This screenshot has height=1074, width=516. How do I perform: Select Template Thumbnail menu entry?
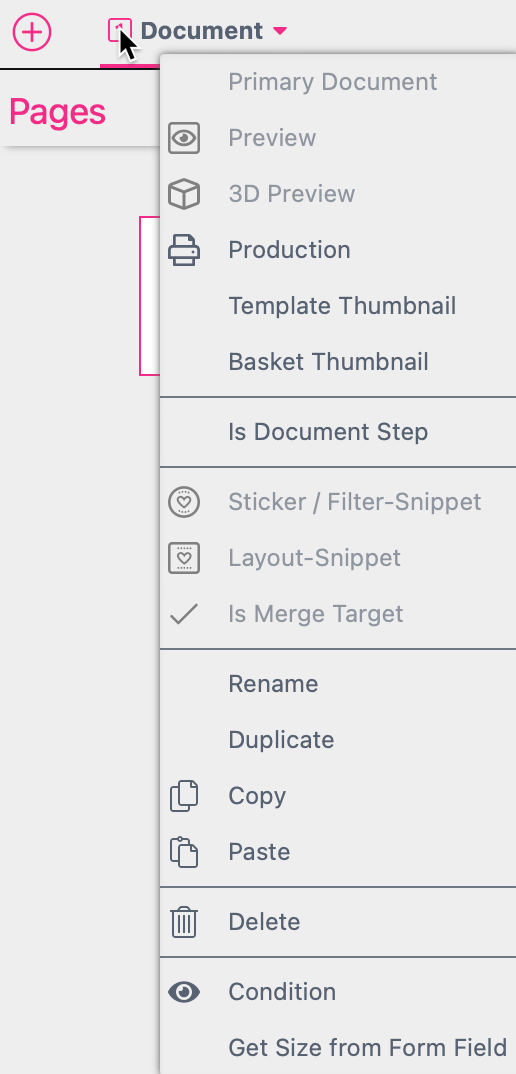343,305
